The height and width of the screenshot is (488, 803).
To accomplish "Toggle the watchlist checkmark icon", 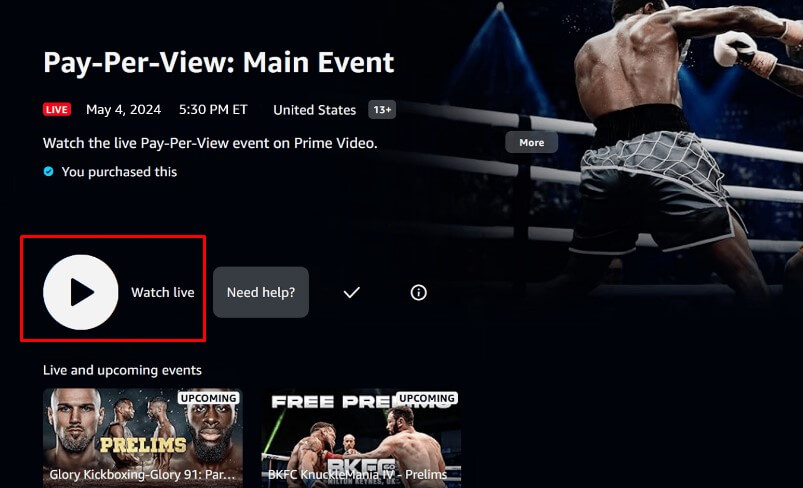I will pos(351,292).
